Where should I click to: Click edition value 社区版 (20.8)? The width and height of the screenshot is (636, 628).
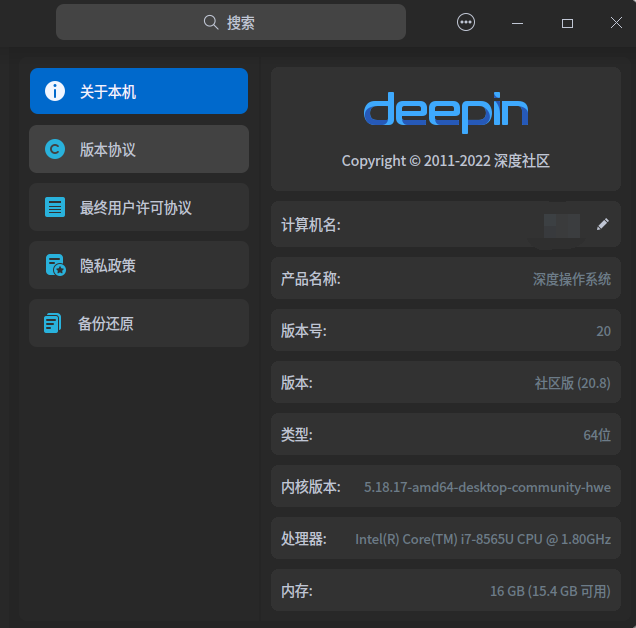pos(572,383)
